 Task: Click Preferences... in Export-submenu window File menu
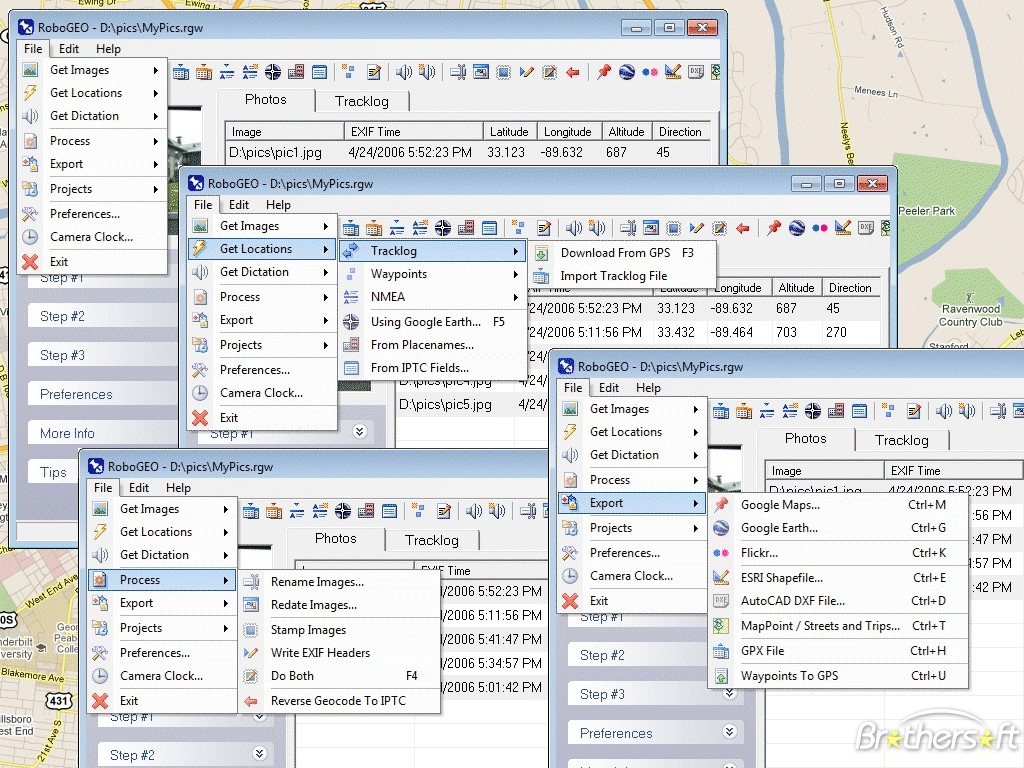(x=632, y=552)
